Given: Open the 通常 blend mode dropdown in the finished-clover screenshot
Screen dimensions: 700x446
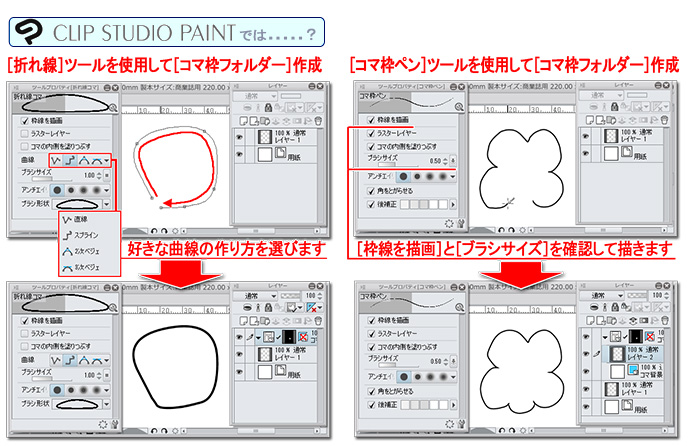Looking at the screenshot, I should click(x=601, y=296).
